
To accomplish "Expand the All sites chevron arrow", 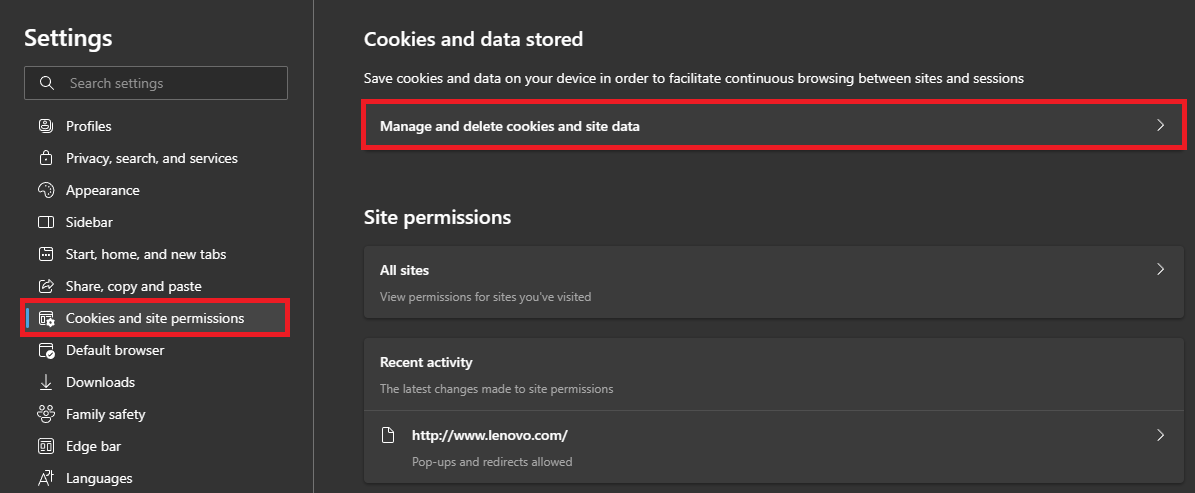I will tap(1160, 270).
